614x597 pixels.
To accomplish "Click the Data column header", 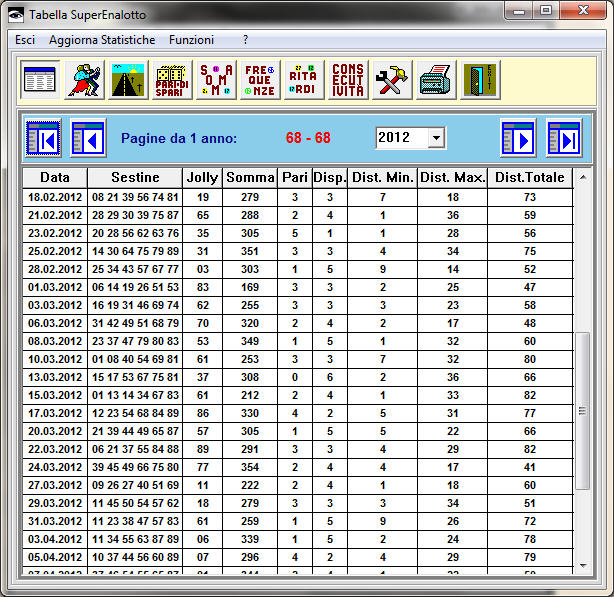I will (55, 178).
